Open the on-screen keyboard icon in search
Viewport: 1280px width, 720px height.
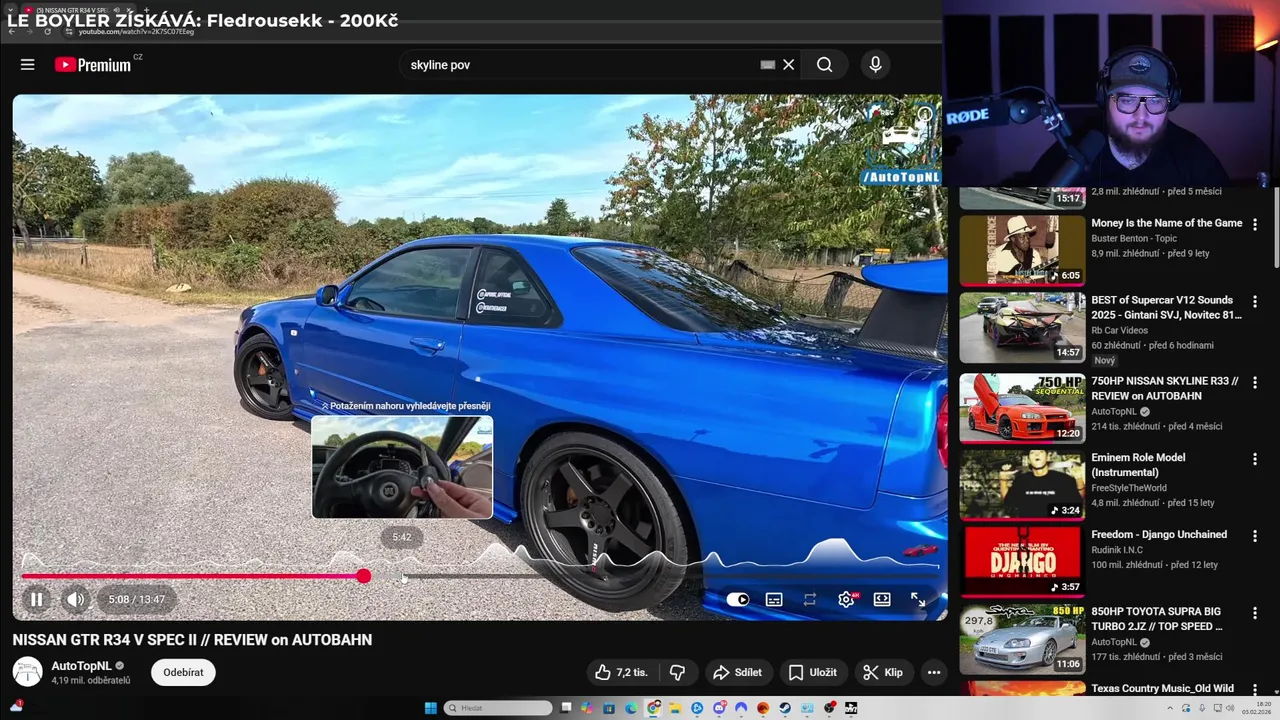[767, 64]
